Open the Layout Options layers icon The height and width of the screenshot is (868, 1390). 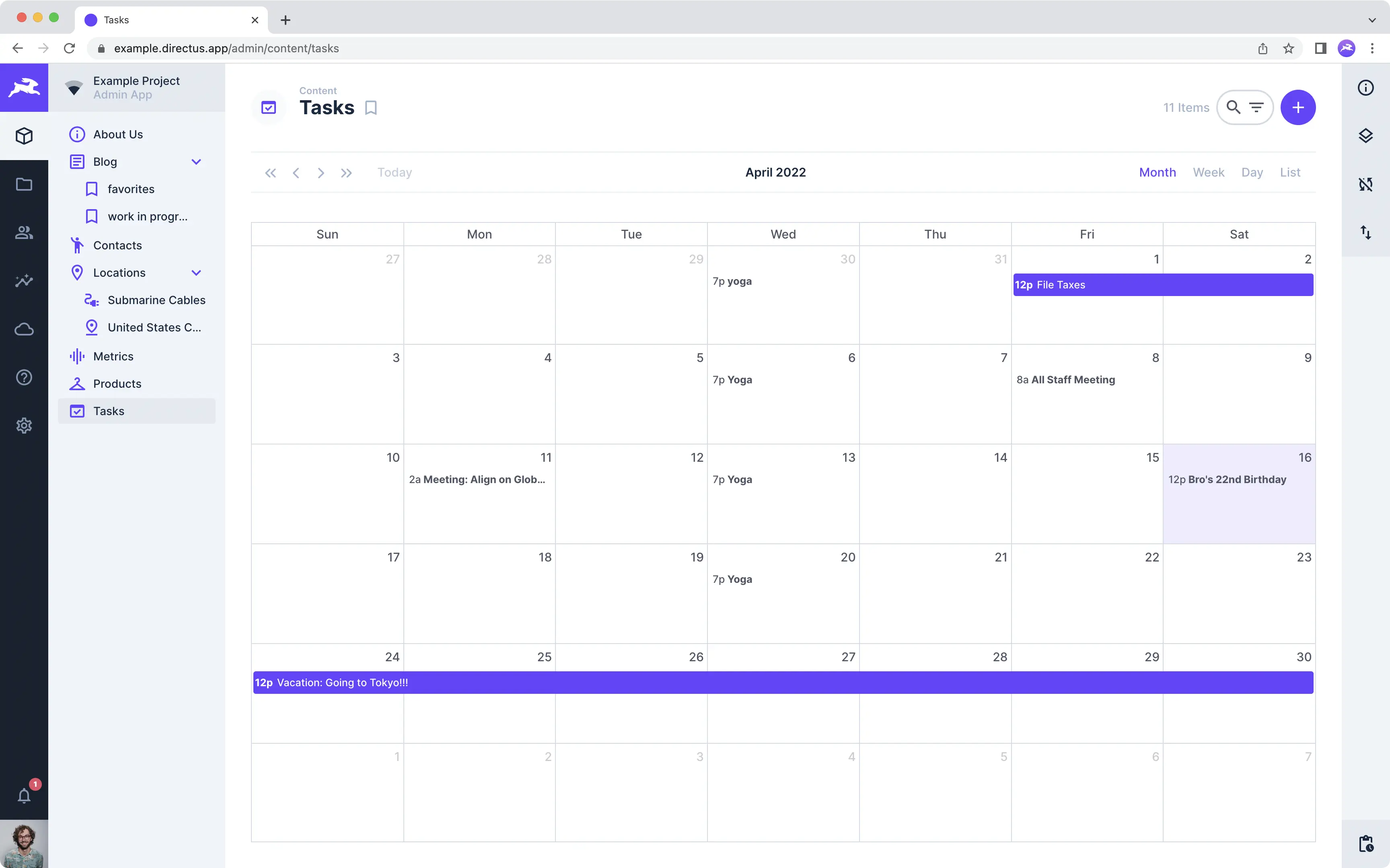coord(1365,136)
